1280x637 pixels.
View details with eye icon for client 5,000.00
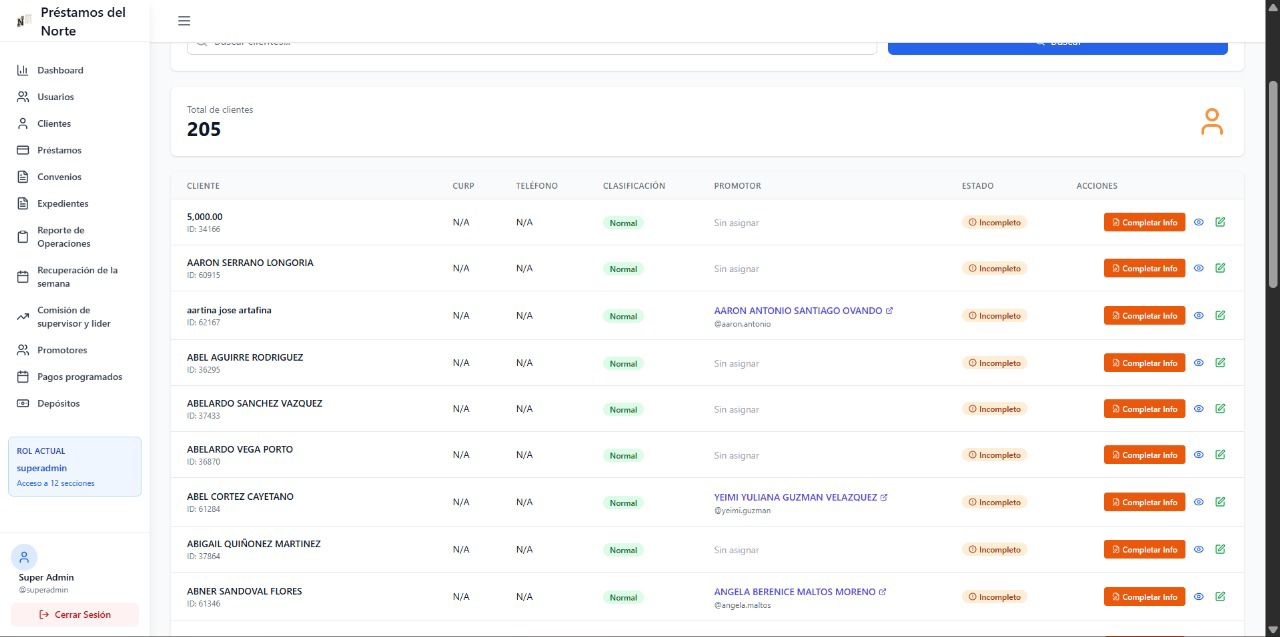[x=1199, y=222]
